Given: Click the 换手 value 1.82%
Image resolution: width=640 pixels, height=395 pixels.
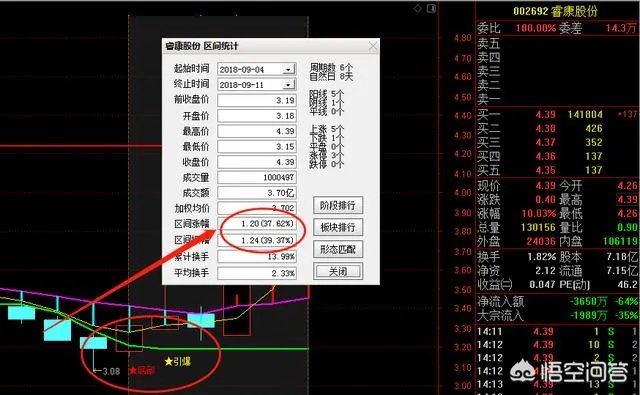Looking at the screenshot, I should [x=542, y=257].
